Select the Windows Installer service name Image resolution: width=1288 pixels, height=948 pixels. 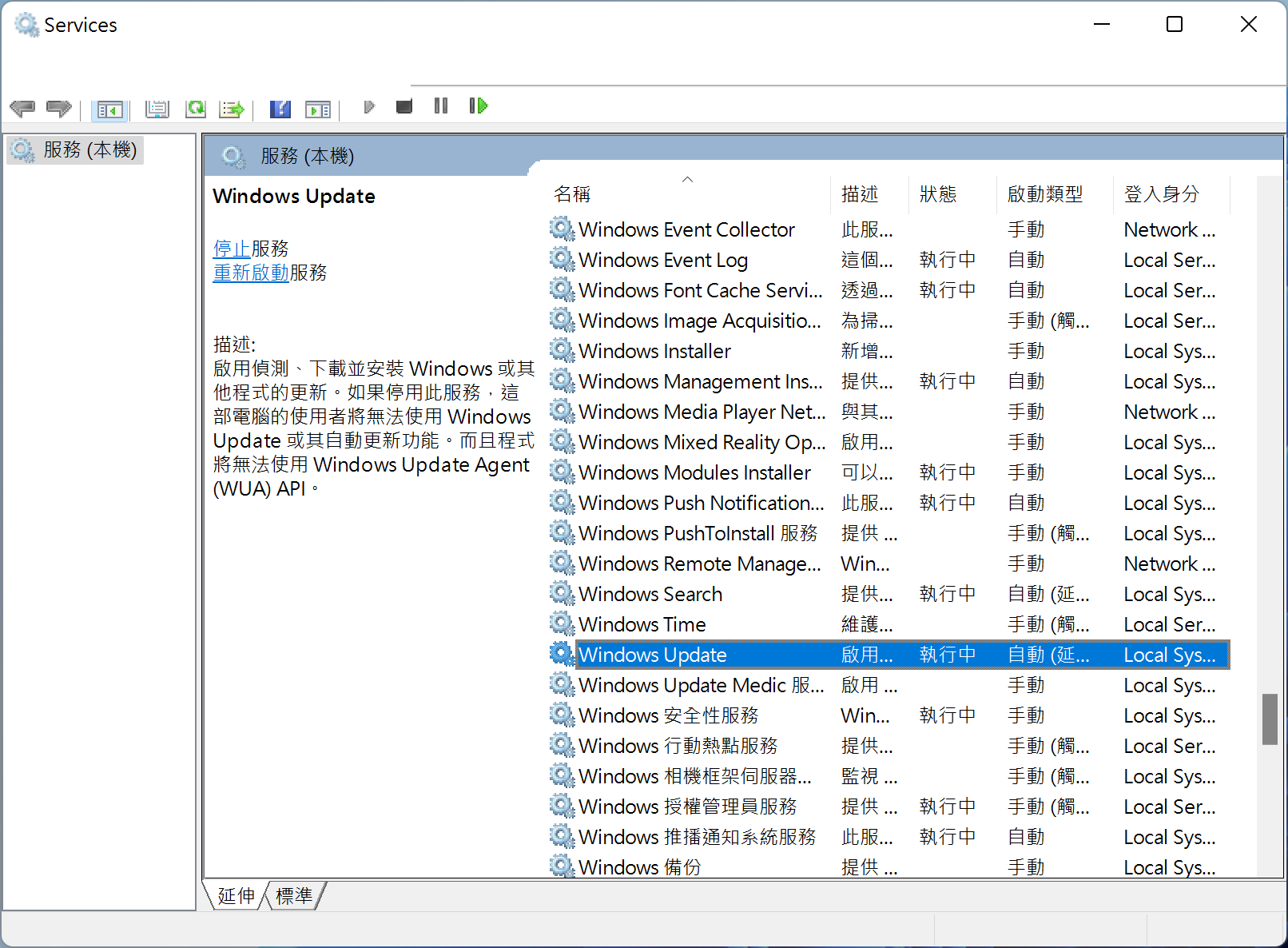pos(654,351)
